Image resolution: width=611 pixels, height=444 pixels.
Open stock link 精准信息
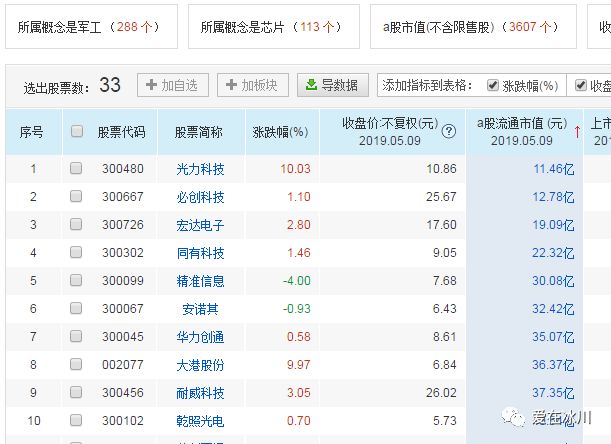pos(200,281)
